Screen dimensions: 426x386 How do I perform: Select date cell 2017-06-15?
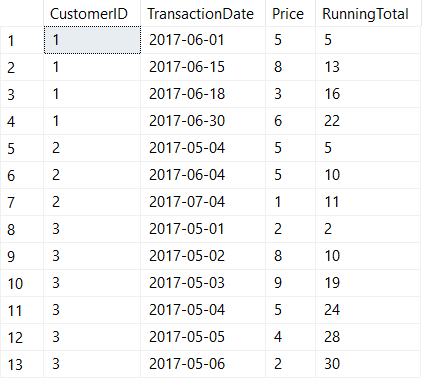click(203, 67)
